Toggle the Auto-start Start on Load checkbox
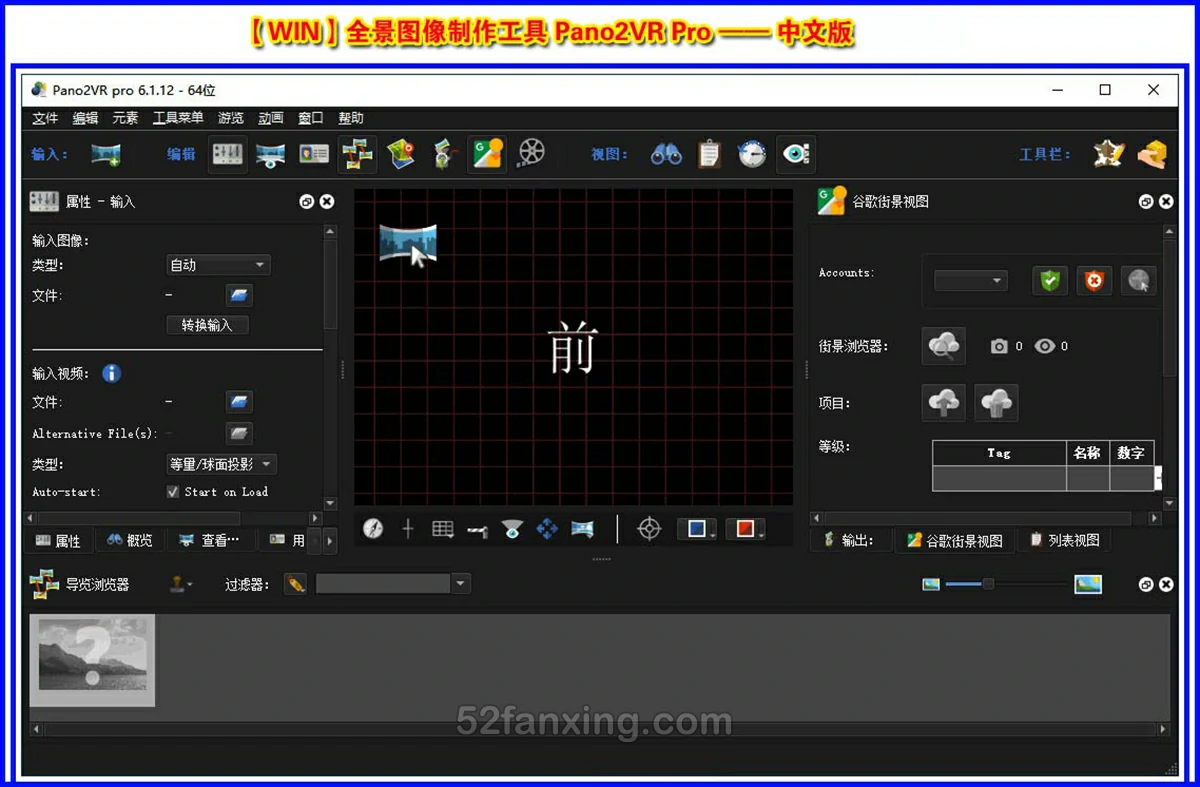The width and height of the screenshot is (1200, 787). coord(173,492)
